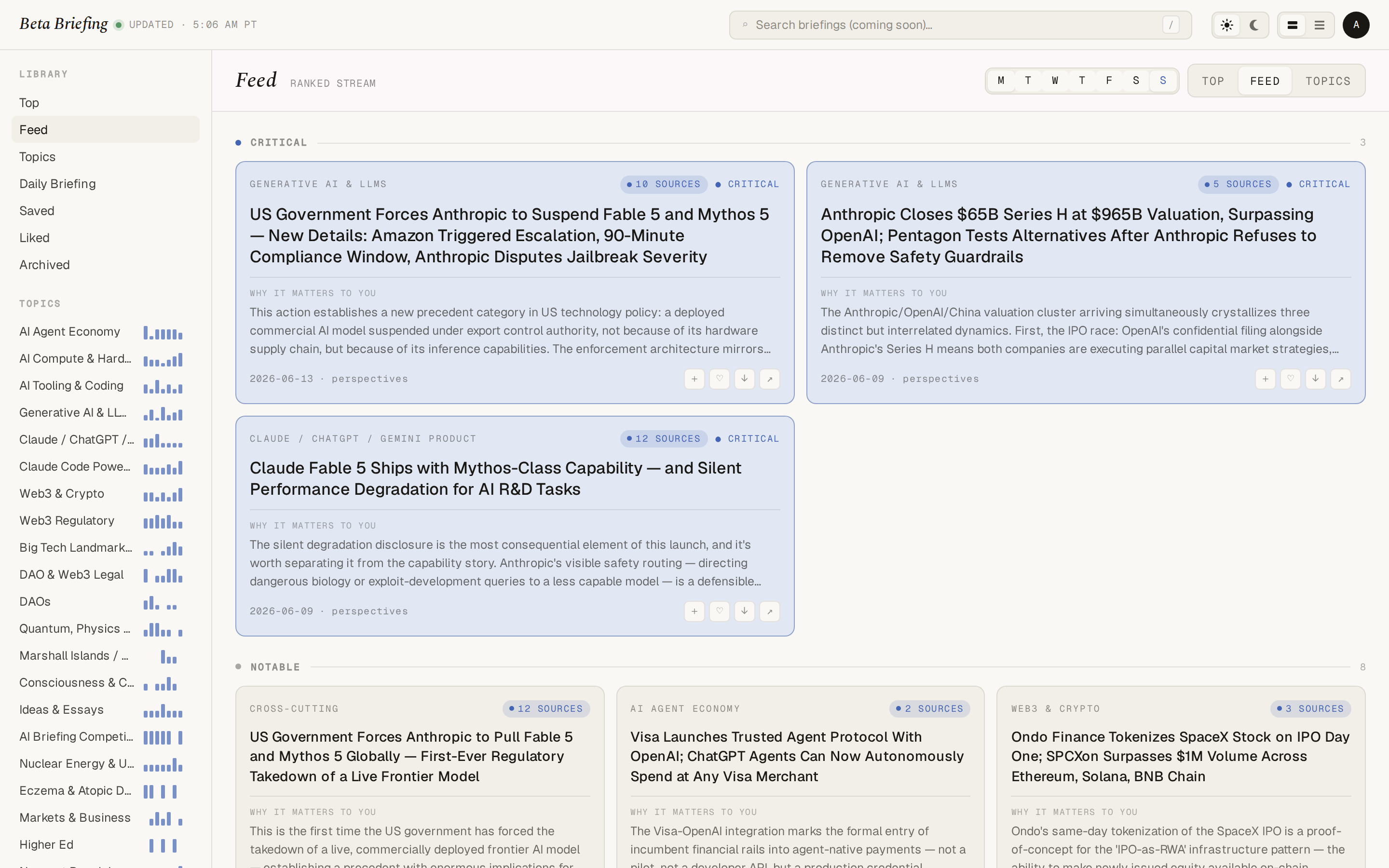Screen dimensions: 1389x868
Task: Open AI Agent Economy topic
Action: pyautogui.click(x=106, y=332)
